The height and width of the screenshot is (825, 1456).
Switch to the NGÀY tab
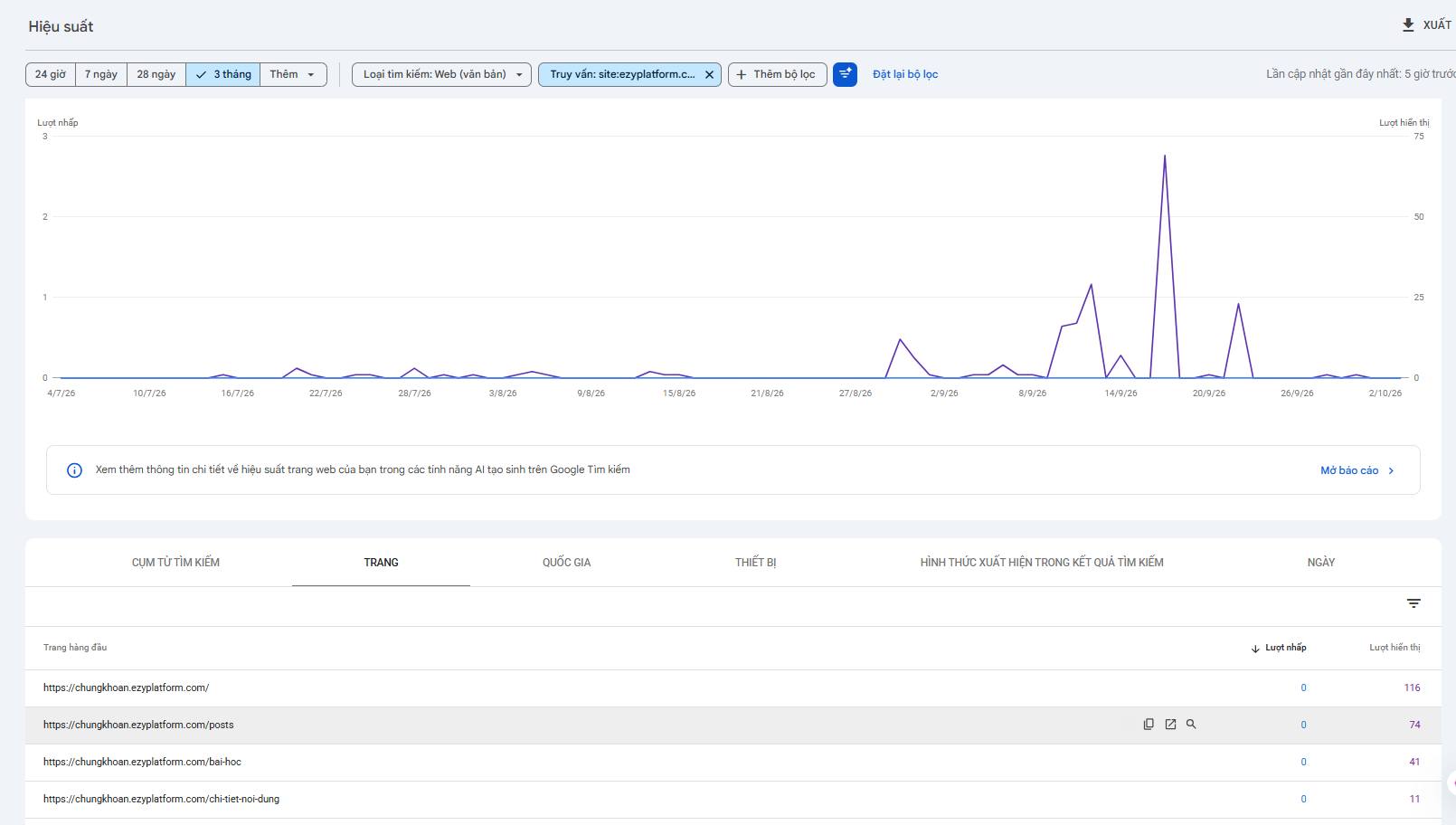(x=1321, y=563)
